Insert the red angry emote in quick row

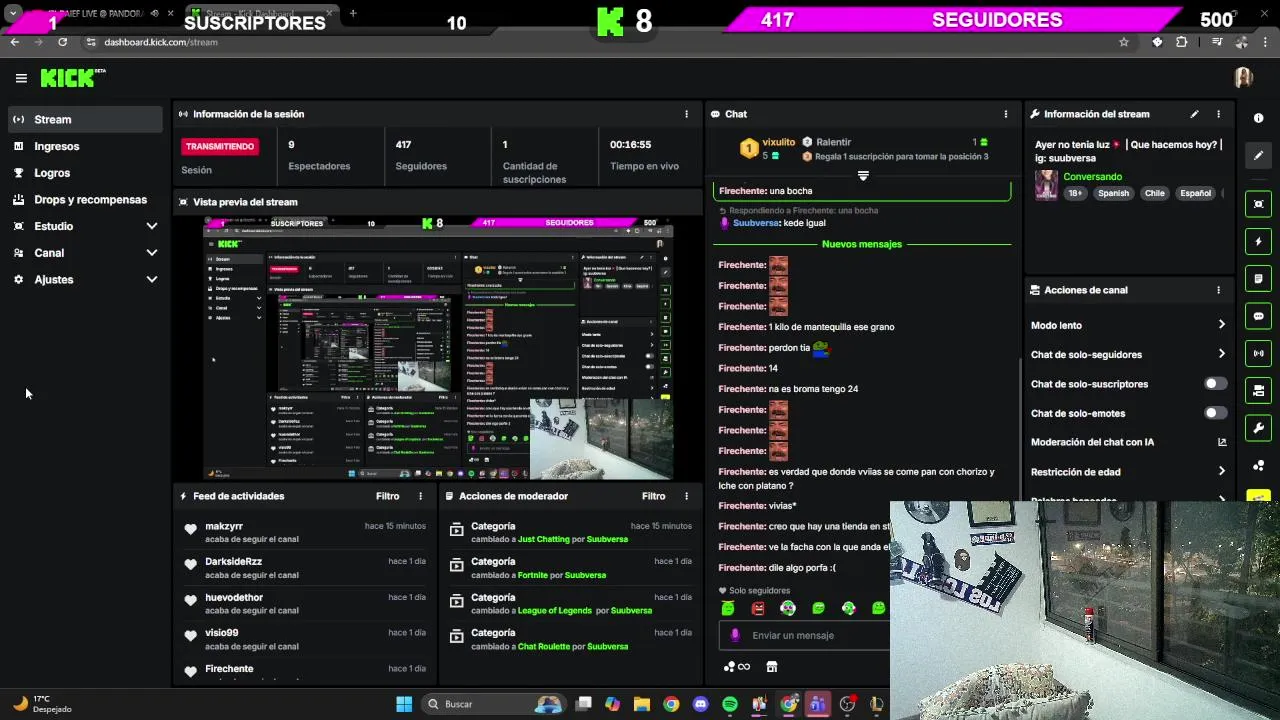758,608
